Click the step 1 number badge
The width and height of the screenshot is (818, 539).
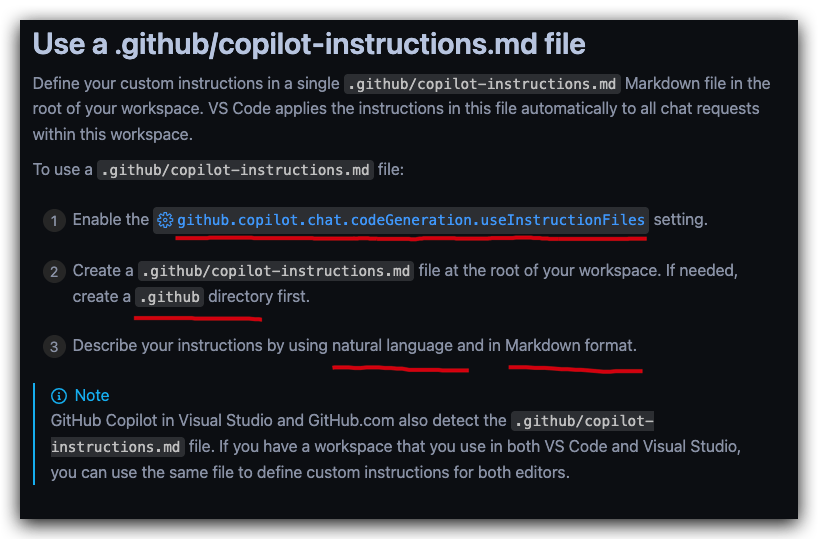[x=54, y=221]
